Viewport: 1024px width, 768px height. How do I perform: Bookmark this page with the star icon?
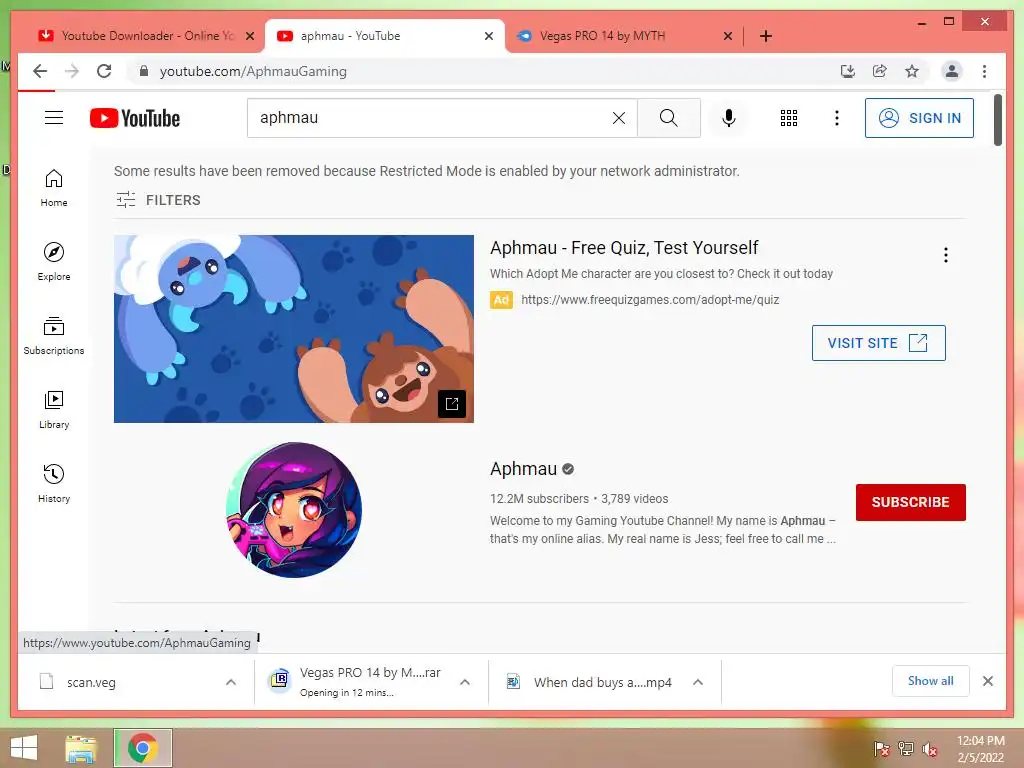coord(912,71)
